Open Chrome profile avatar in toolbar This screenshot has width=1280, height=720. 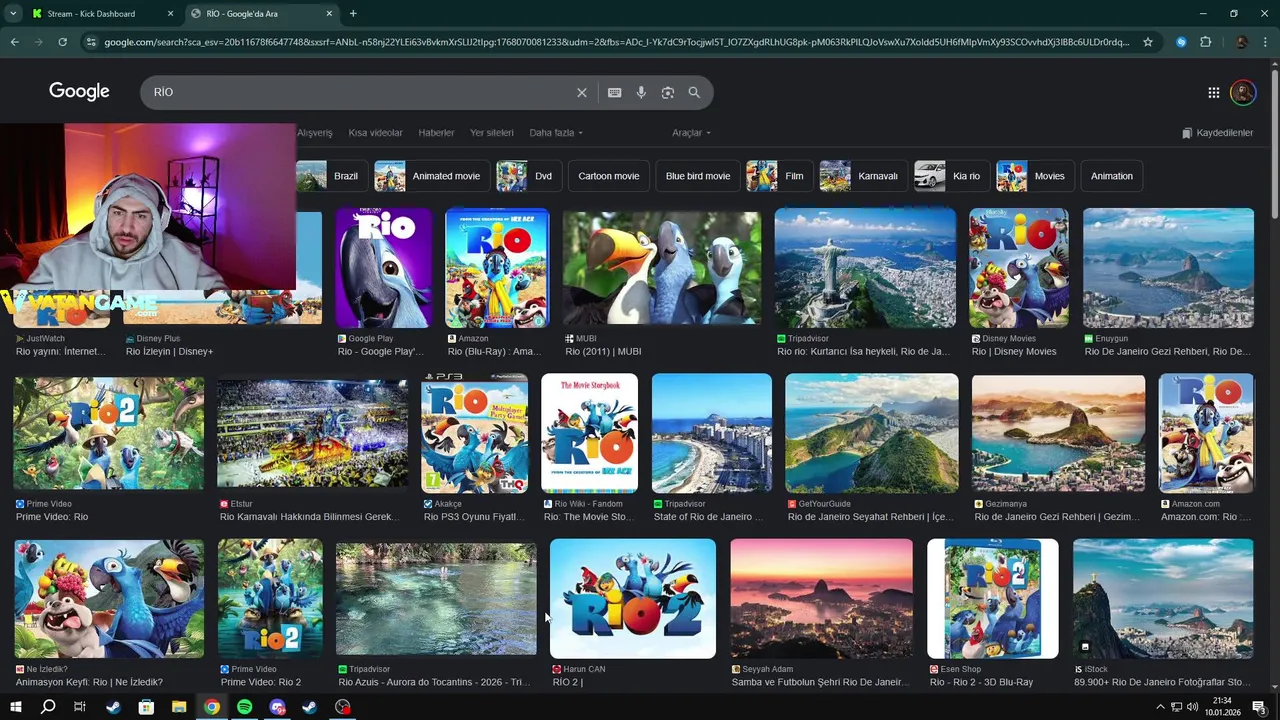[1241, 42]
